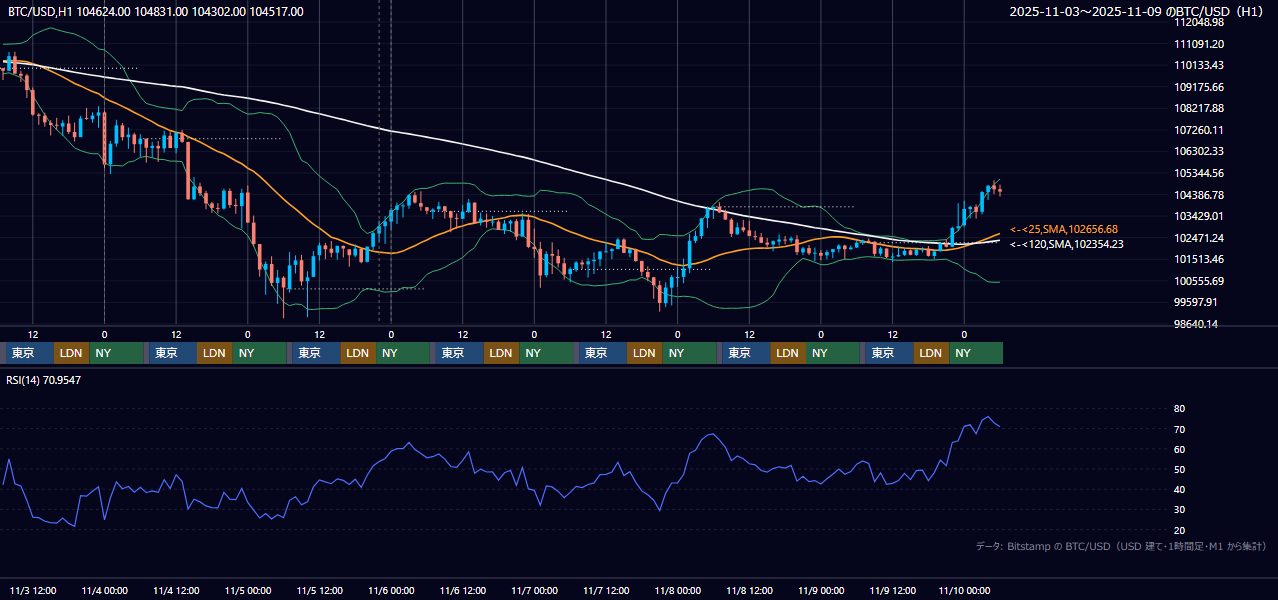Click the 11/5 12:00 date label
The height and width of the screenshot is (600, 1278).
[x=319, y=590]
